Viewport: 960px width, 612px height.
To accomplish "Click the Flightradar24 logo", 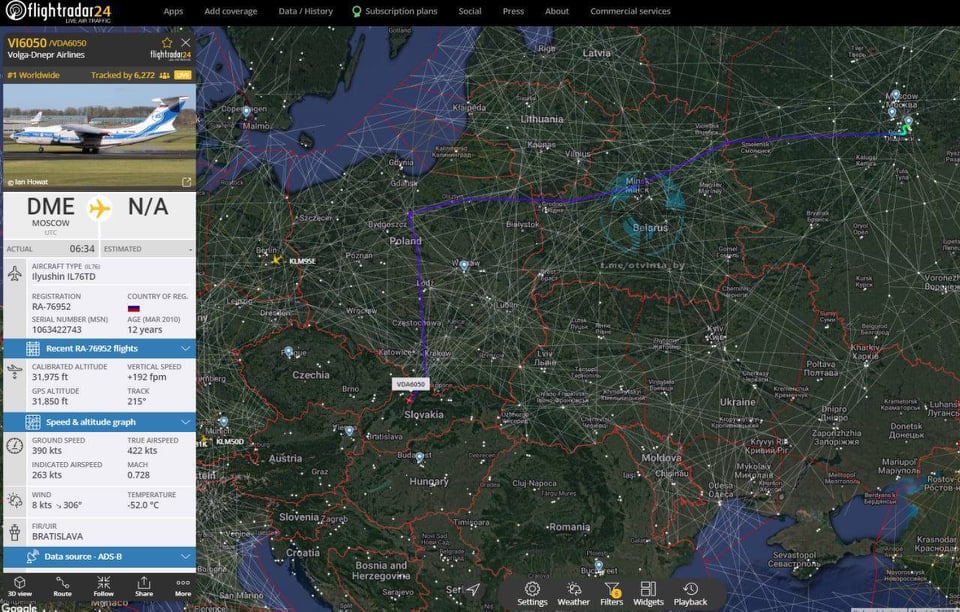I will pyautogui.click(x=59, y=12).
